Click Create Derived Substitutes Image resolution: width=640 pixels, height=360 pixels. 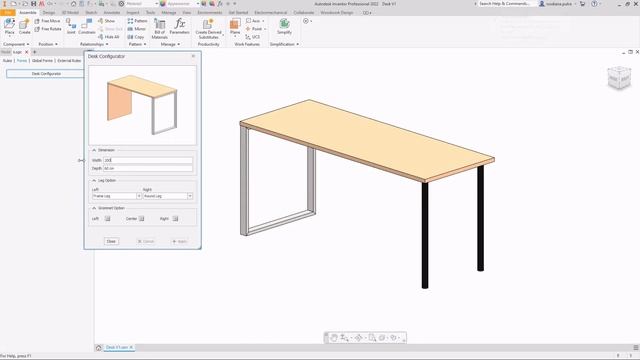208,29
